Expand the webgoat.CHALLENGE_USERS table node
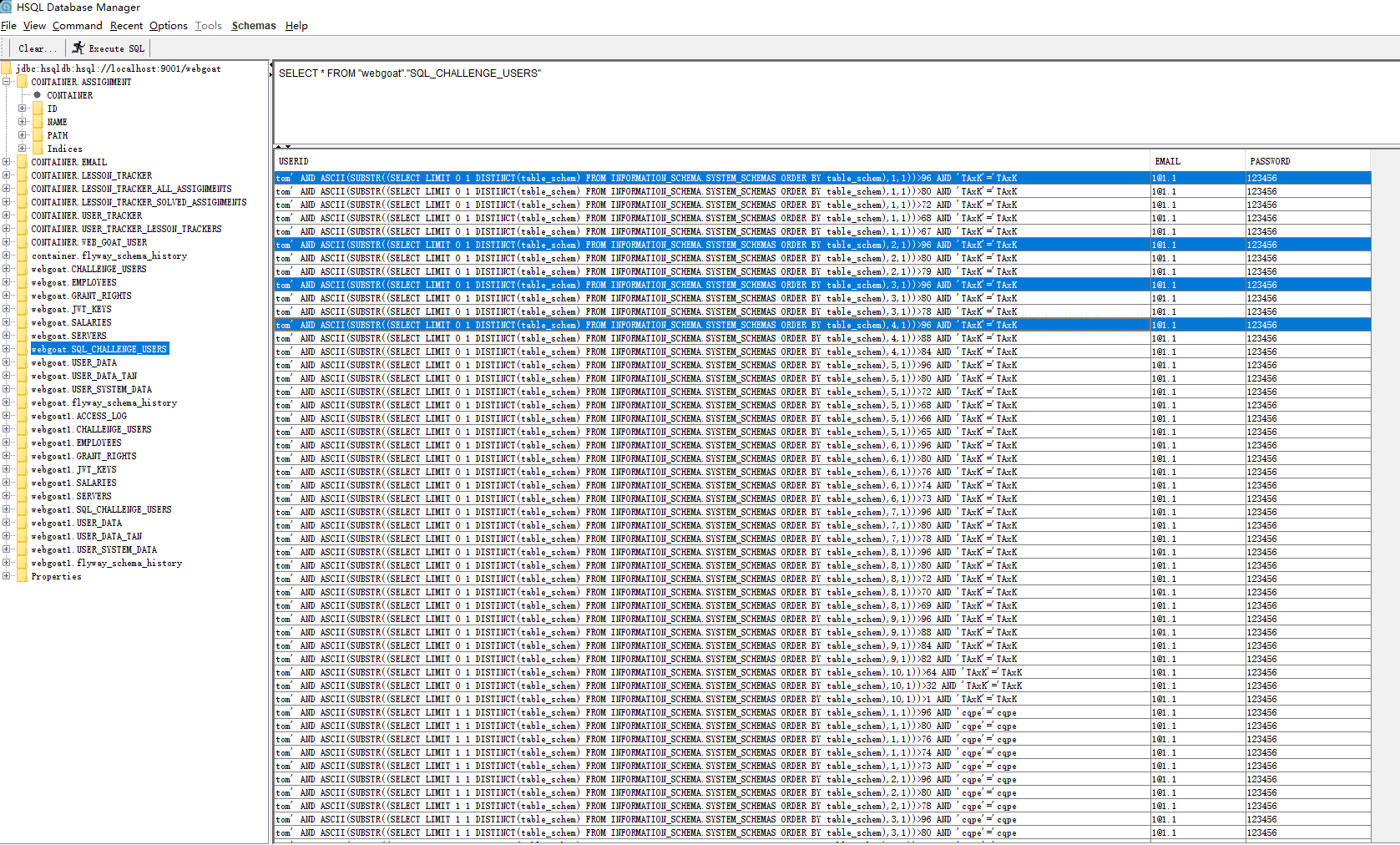This screenshot has height=845, width=1400. click(7, 269)
